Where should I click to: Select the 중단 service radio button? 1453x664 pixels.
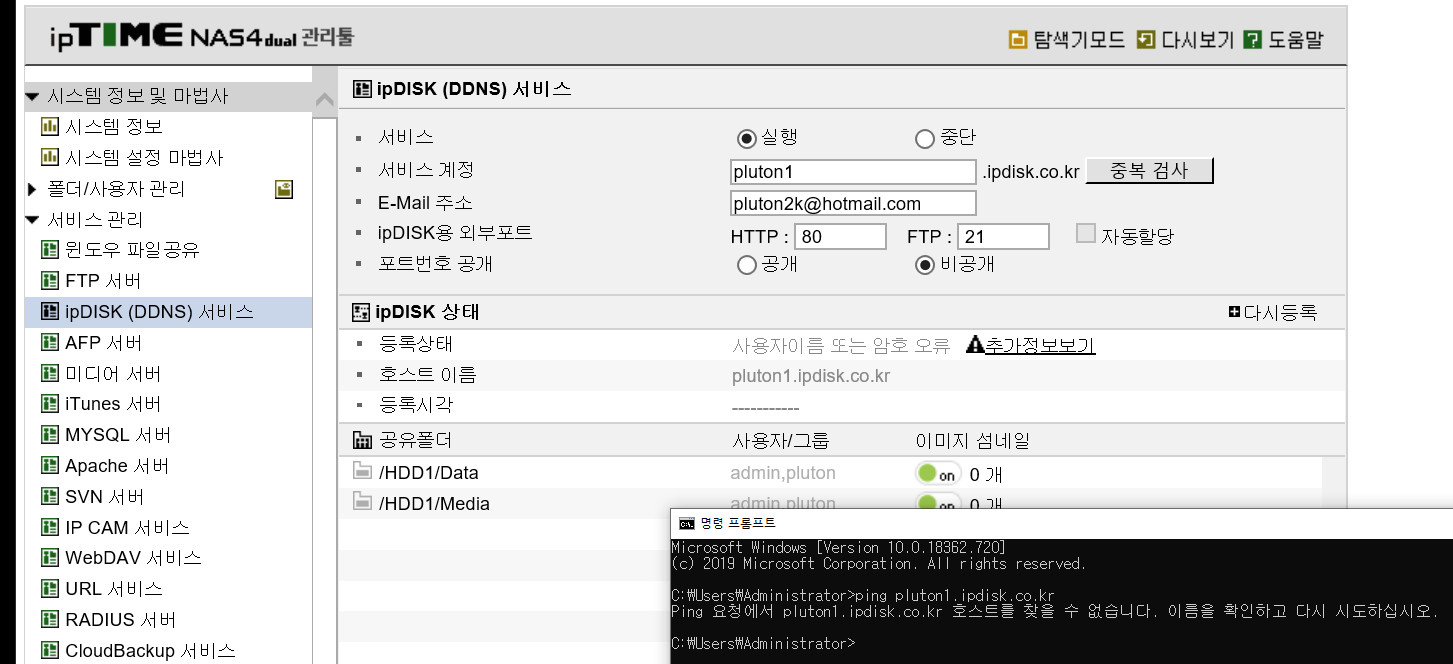coord(925,139)
